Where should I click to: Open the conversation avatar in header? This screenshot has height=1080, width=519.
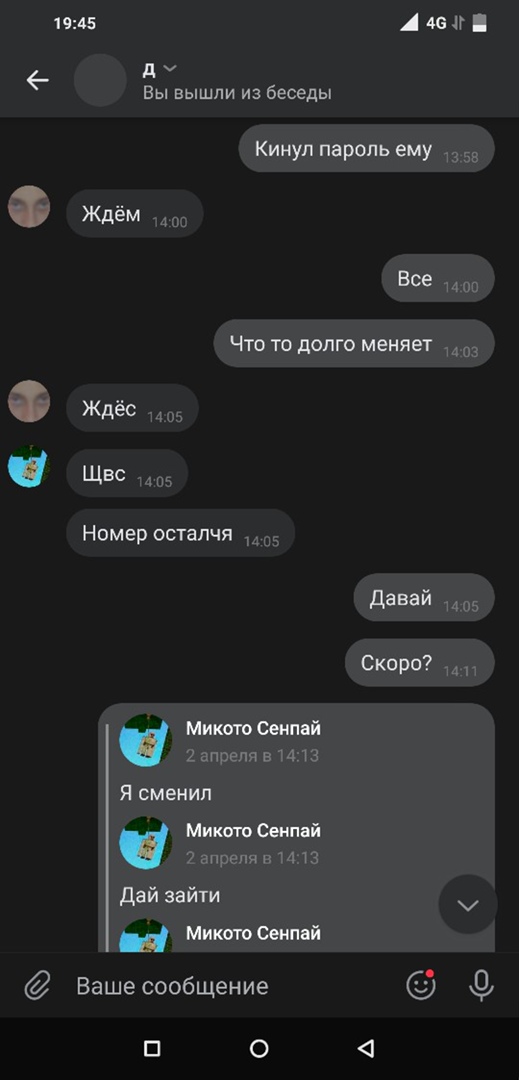100,81
